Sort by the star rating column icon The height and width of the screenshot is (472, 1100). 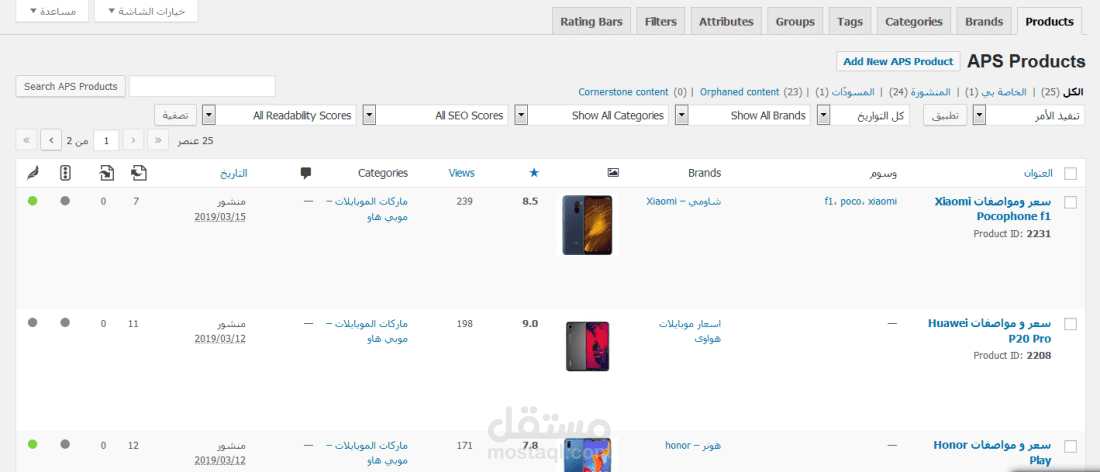534,173
